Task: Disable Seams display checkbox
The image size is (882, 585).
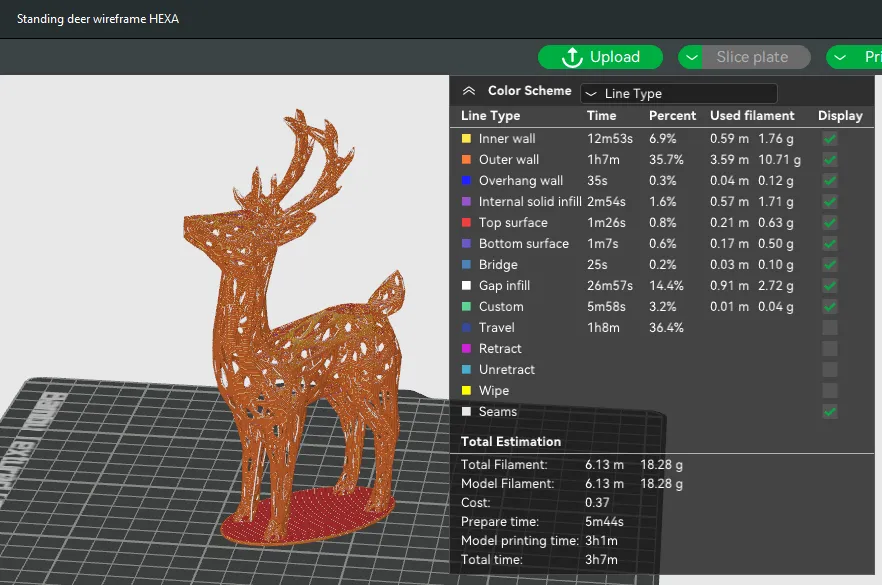Action: click(x=830, y=412)
